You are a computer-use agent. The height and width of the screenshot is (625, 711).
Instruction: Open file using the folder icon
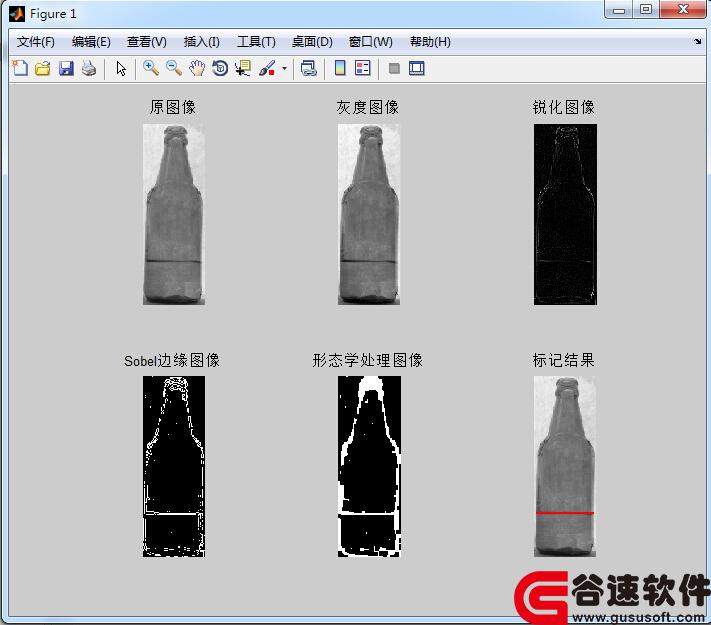pyautogui.click(x=43, y=68)
